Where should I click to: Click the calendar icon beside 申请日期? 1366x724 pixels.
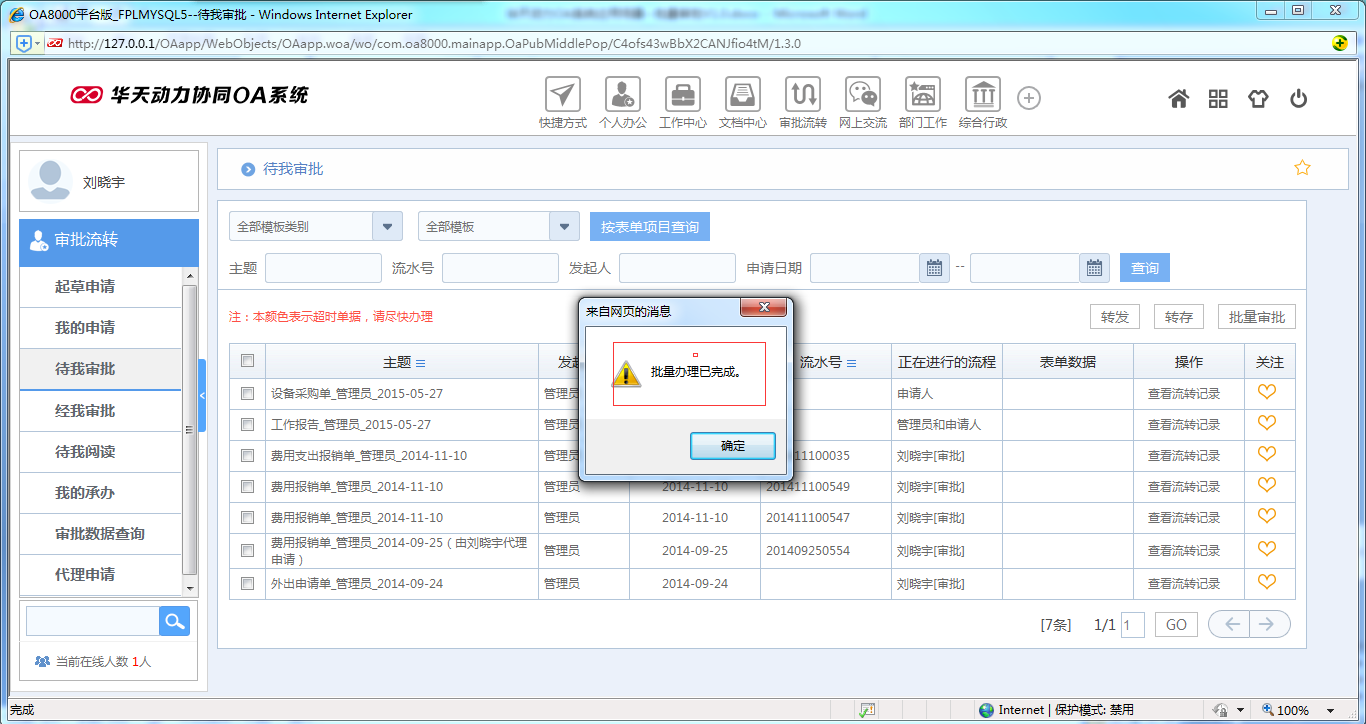933,267
